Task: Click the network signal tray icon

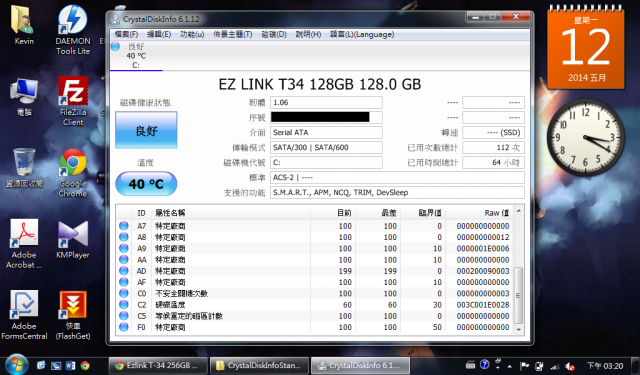Action: click(x=554, y=366)
